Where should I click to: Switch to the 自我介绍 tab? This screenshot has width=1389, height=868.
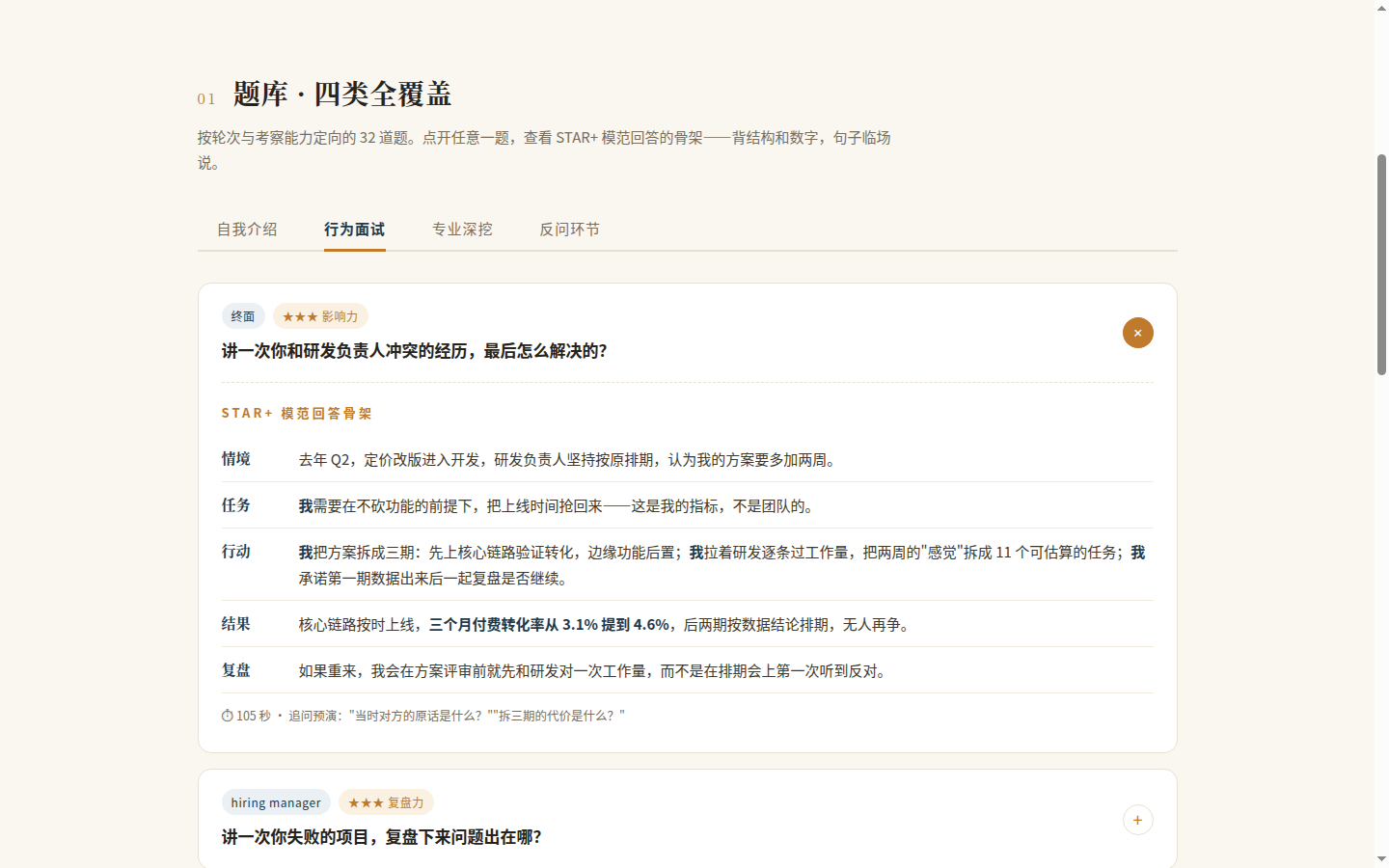pos(247,230)
